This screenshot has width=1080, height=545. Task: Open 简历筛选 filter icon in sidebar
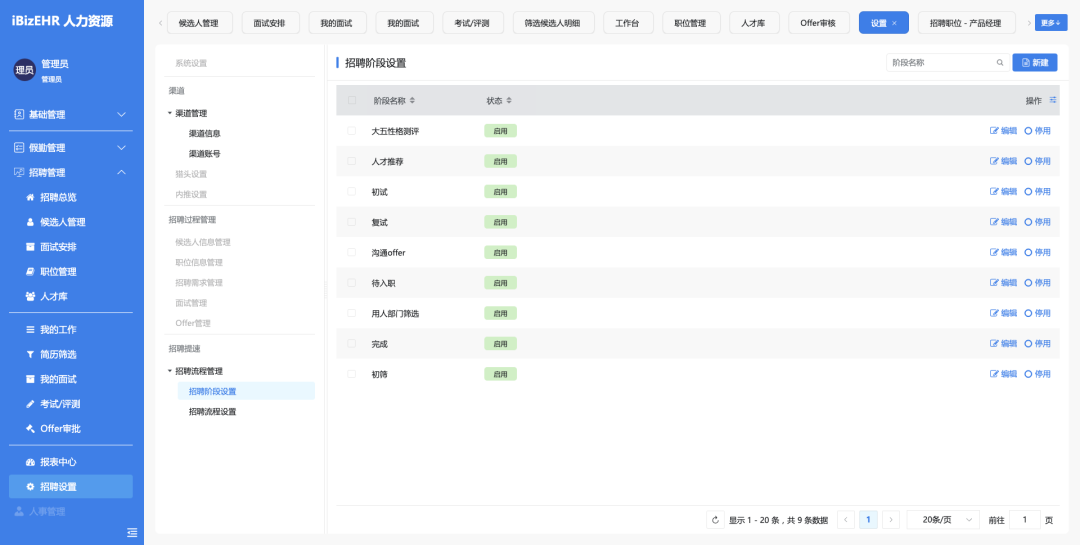30,354
